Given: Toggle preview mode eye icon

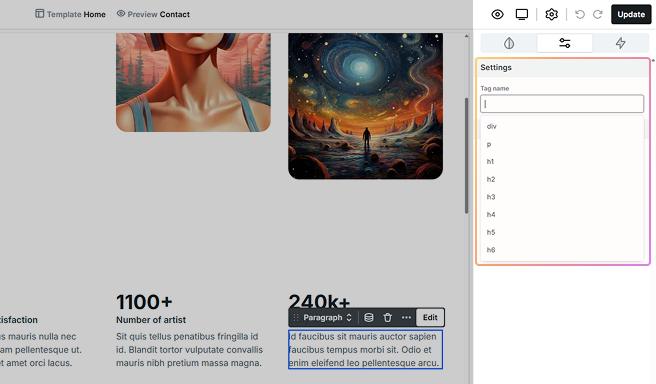Looking at the screenshot, I should click(x=497, y=15).
